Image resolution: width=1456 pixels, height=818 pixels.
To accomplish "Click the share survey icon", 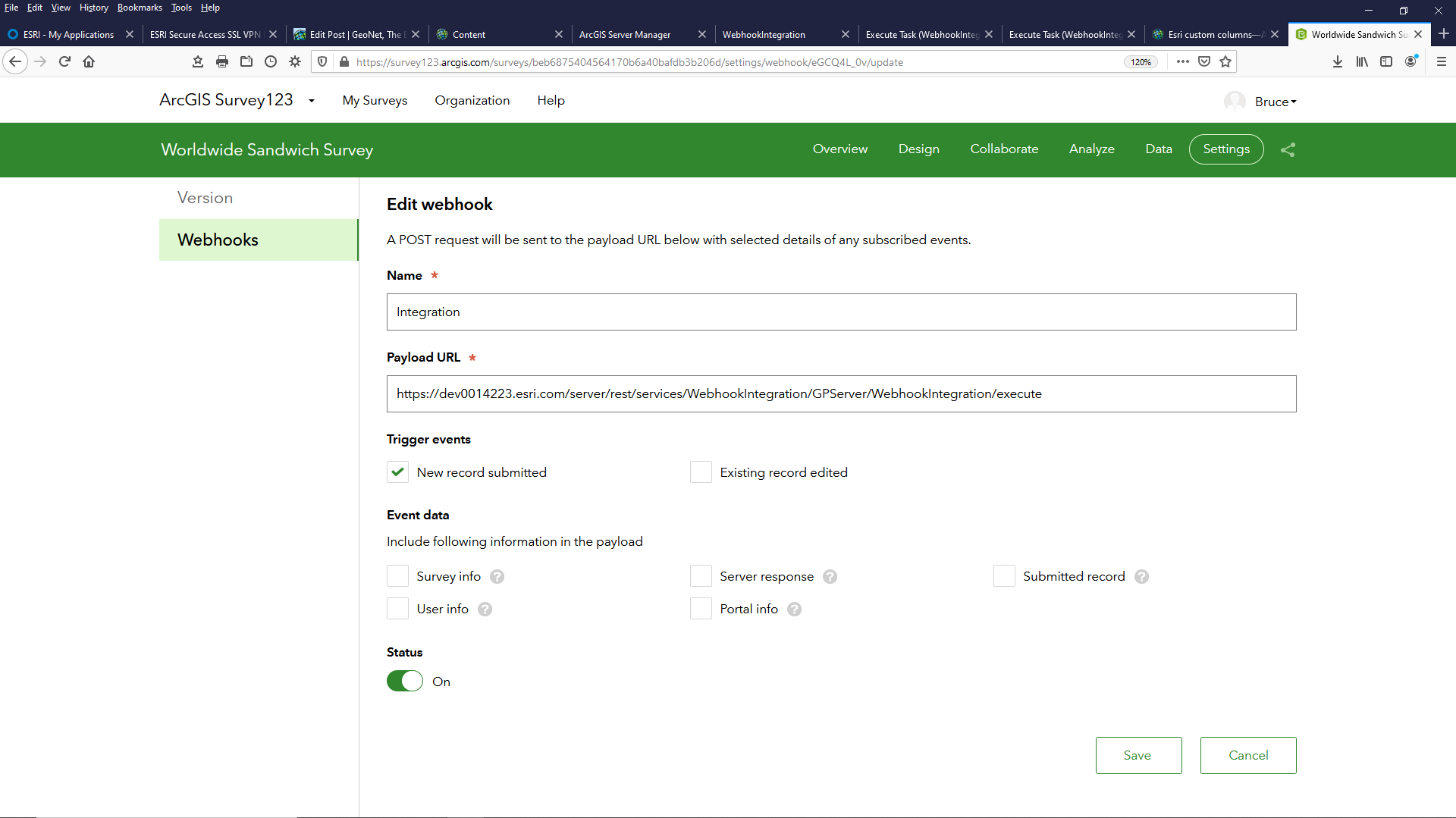I will click(x=1288, y=149).
